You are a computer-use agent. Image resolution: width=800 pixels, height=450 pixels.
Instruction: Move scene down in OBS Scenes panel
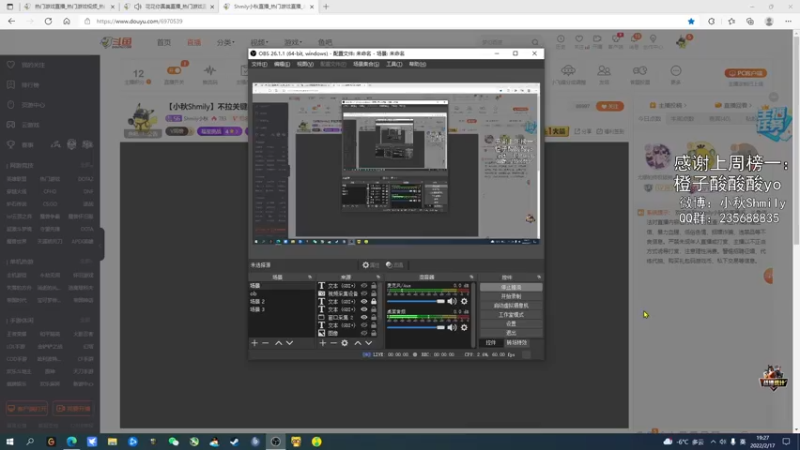click(x=289, y=343)
